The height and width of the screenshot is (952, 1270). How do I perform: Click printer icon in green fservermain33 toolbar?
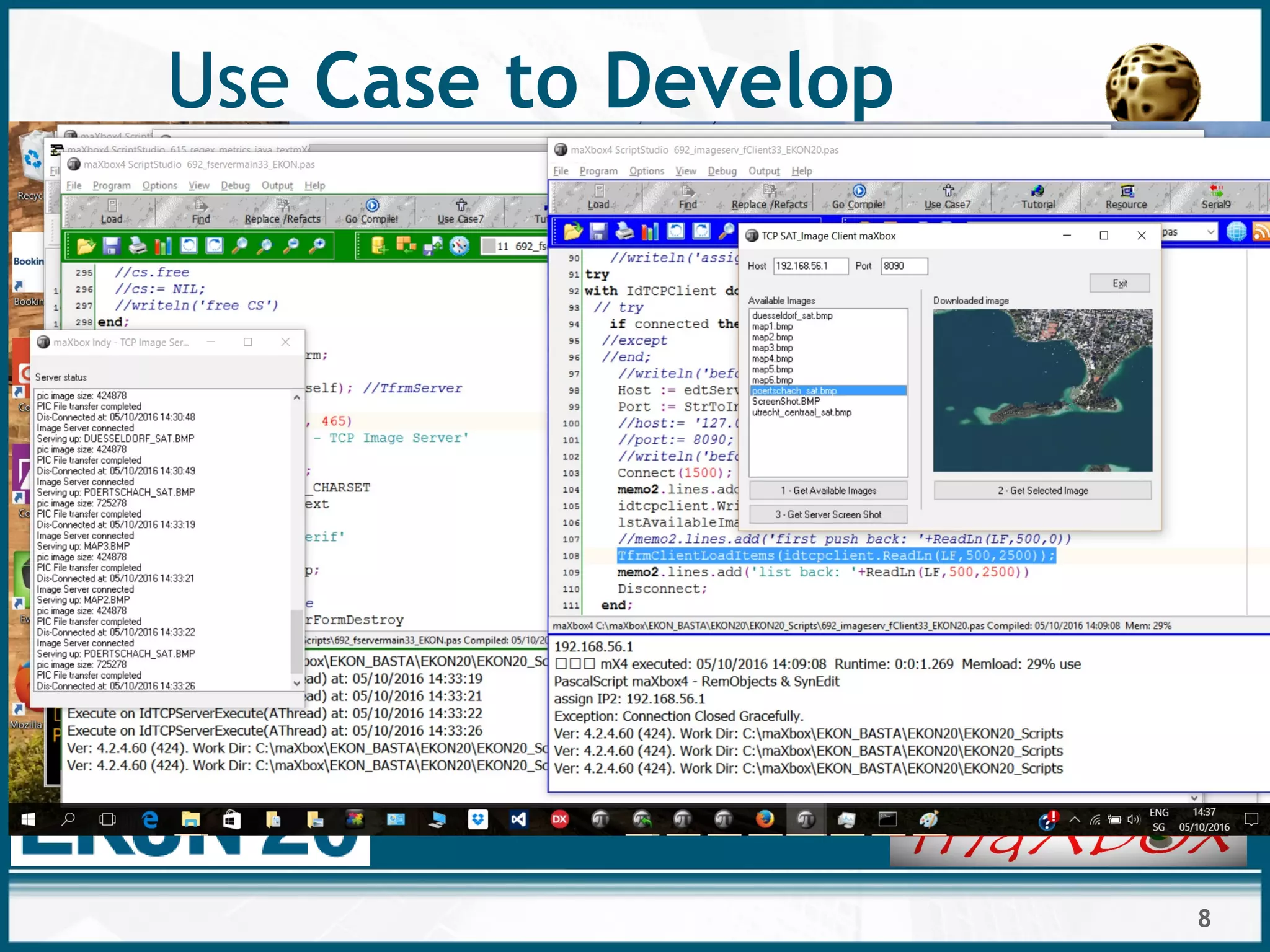tap(137, 246)
